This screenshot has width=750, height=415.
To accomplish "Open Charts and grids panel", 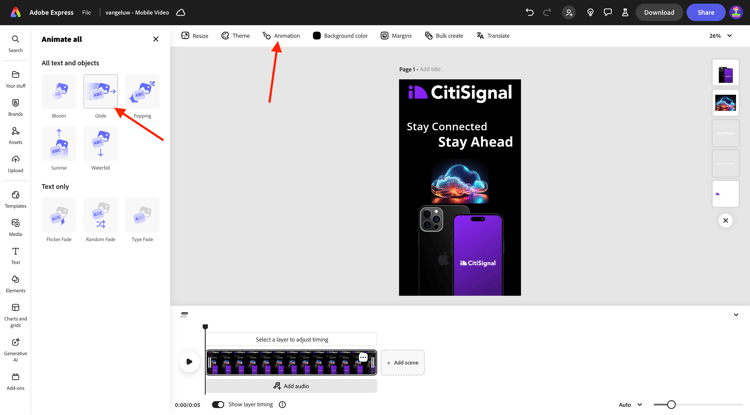I will click(x=15, y=315).
